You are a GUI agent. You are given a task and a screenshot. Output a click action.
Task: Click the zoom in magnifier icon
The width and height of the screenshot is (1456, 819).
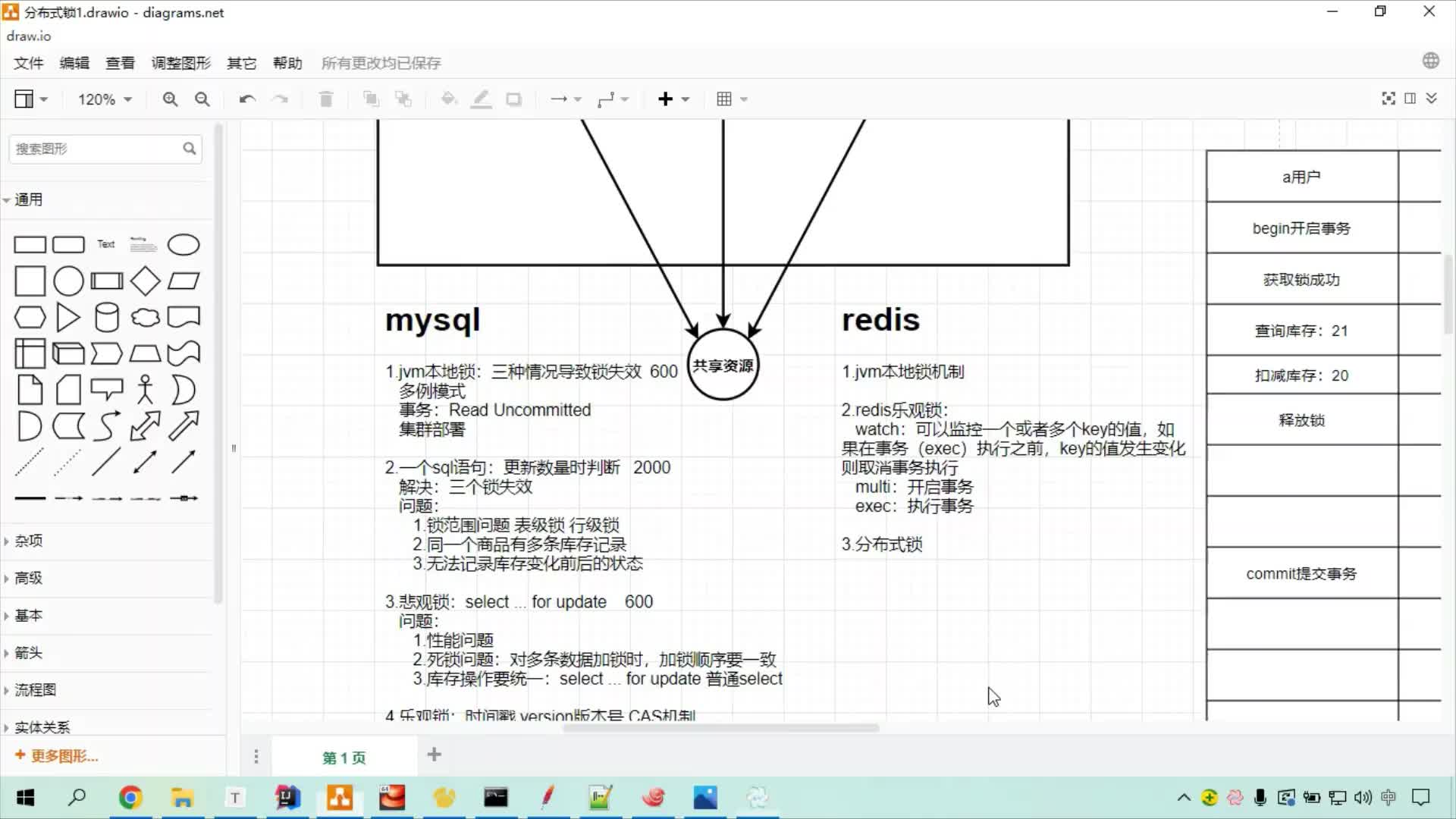tap(170, 99)
